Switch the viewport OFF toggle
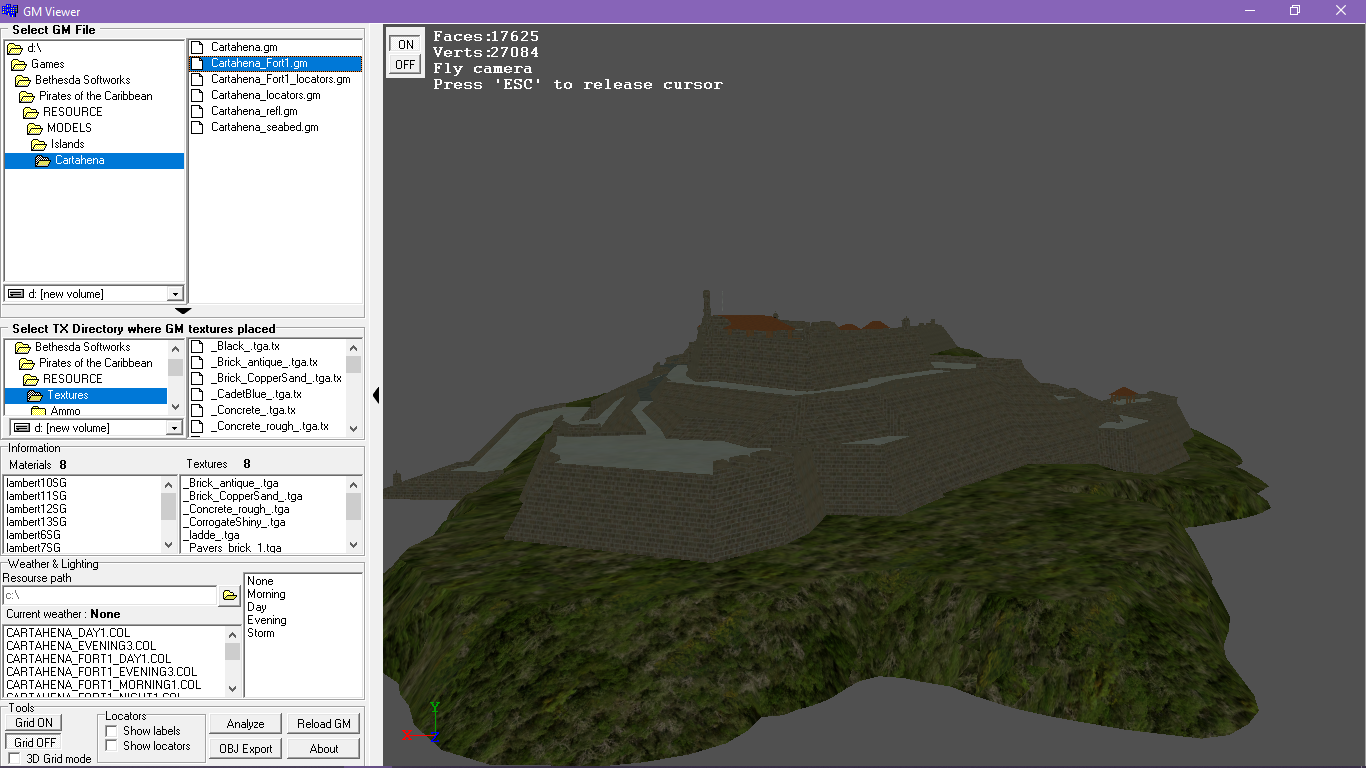This screenshot has width=1366, height=768. click(405, 65)
